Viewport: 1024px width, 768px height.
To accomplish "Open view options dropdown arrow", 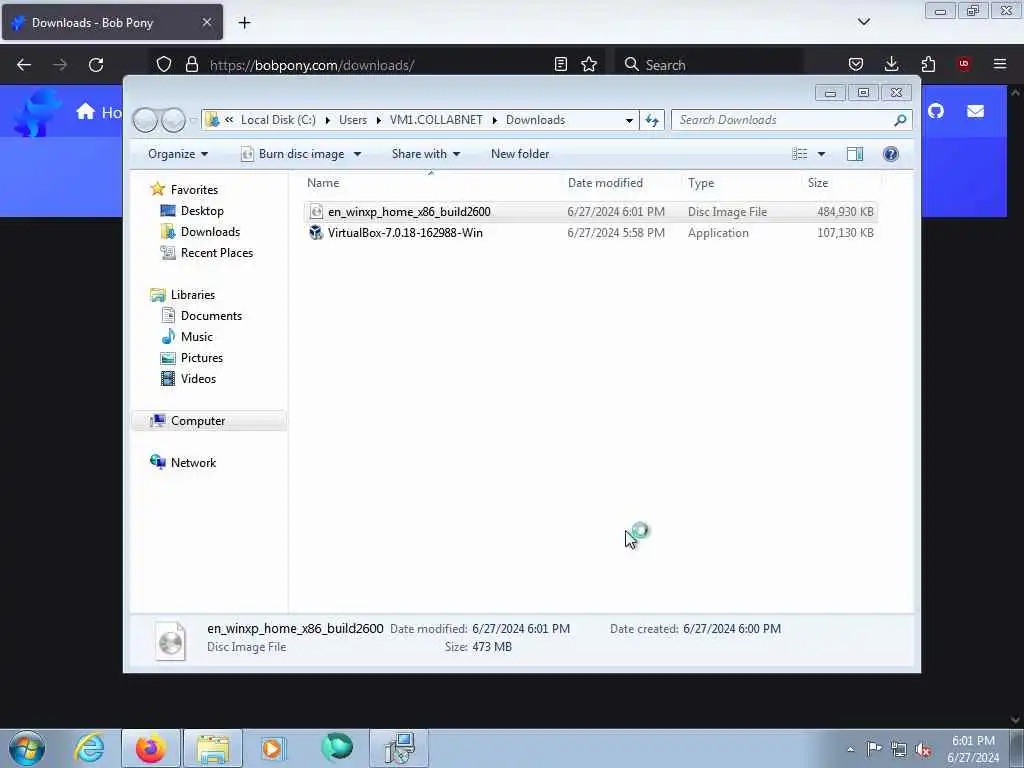I will tap(821, 154).
